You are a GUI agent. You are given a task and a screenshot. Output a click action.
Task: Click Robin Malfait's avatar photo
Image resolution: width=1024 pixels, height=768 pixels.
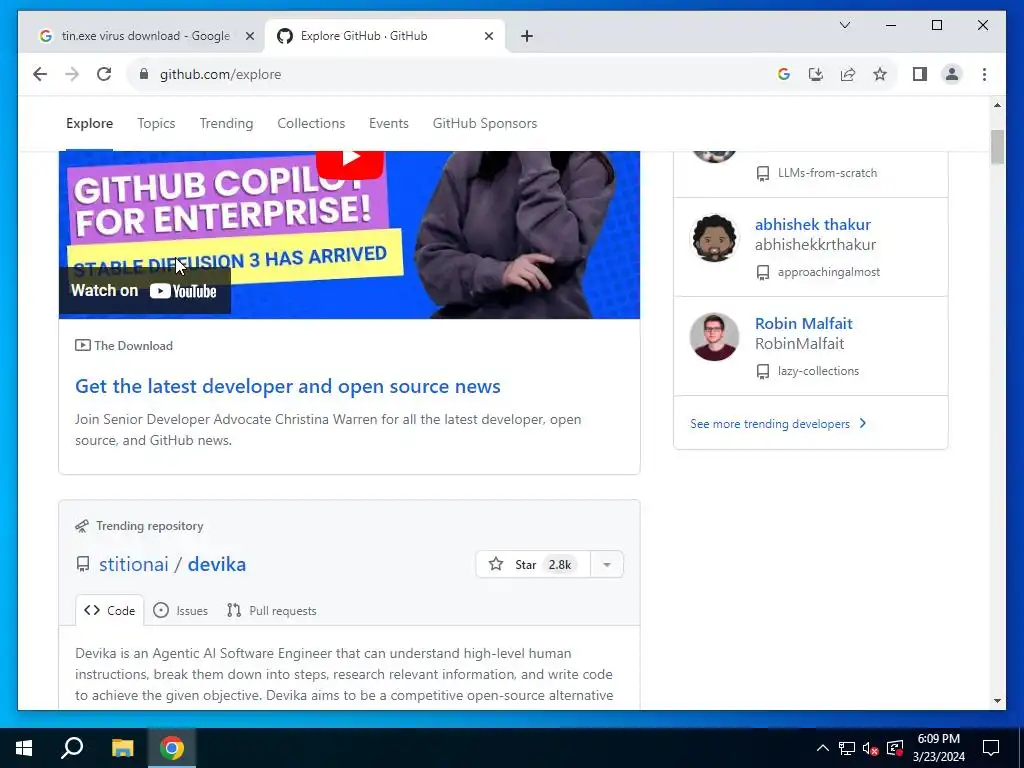coord(714,337)
